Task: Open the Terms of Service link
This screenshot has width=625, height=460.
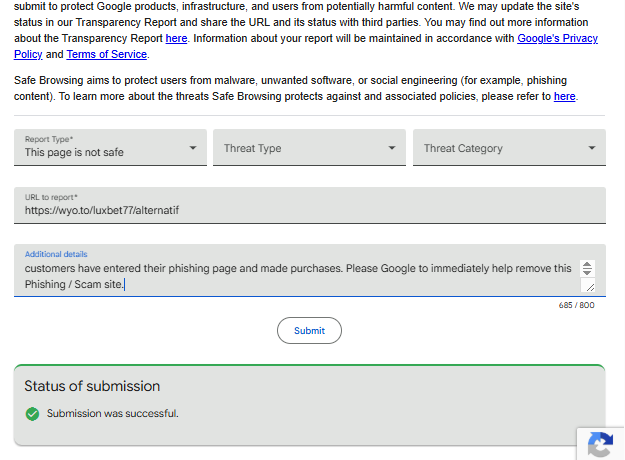Action: click(107, 54)
